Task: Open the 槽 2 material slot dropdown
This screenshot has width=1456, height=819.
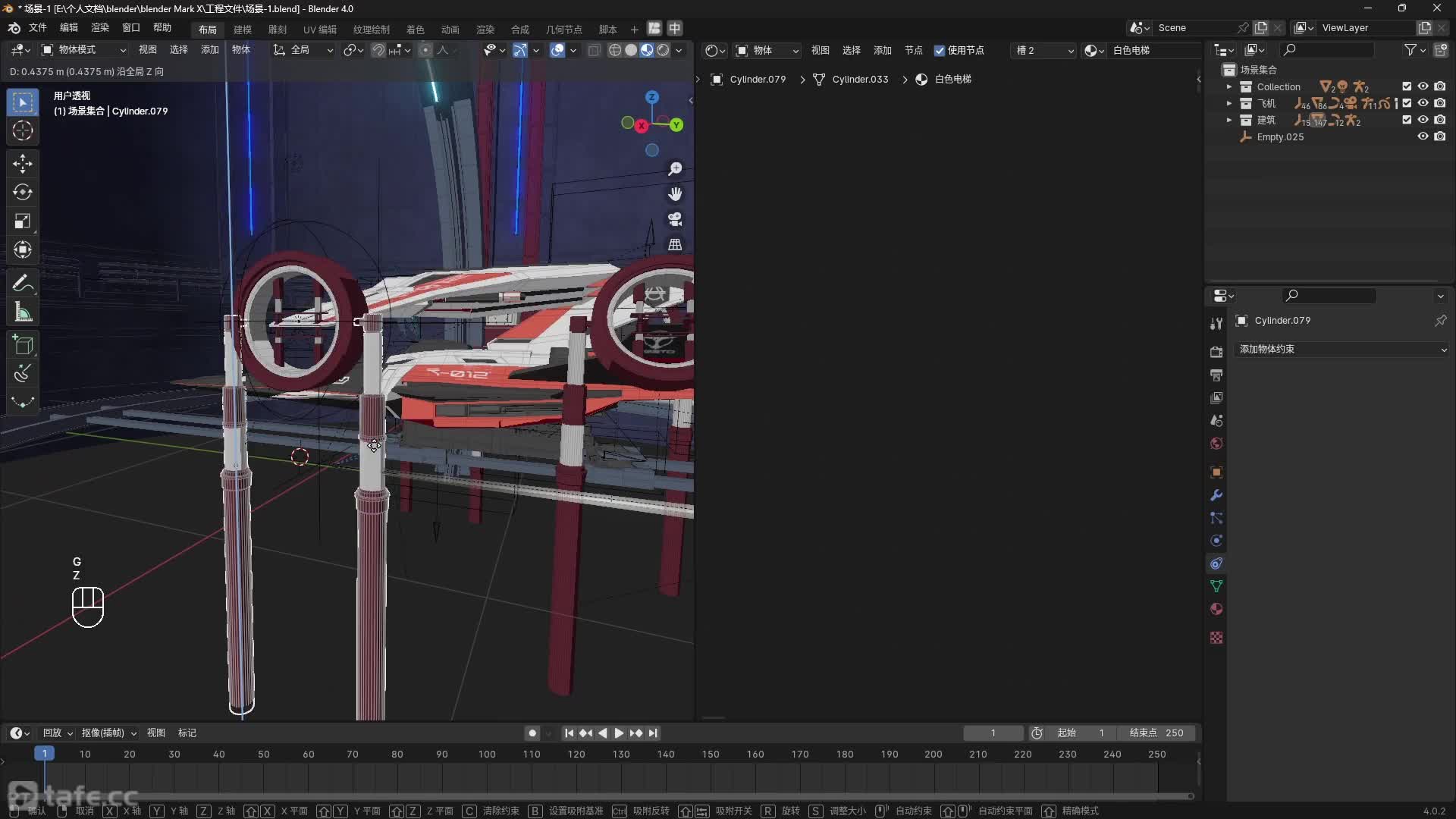Action: 1044,50
